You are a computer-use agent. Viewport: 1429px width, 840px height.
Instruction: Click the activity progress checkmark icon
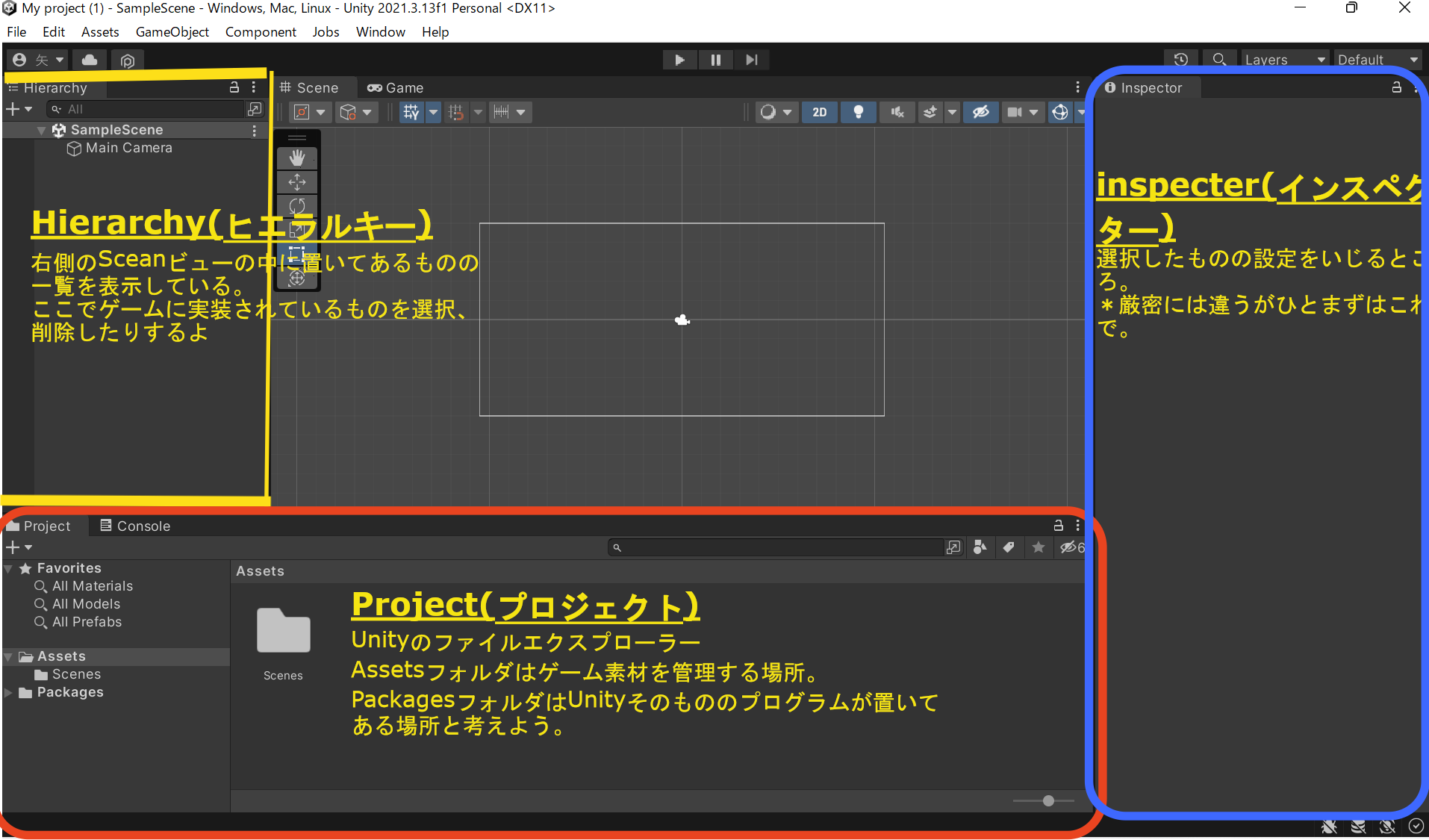(x=1416, y=827)
